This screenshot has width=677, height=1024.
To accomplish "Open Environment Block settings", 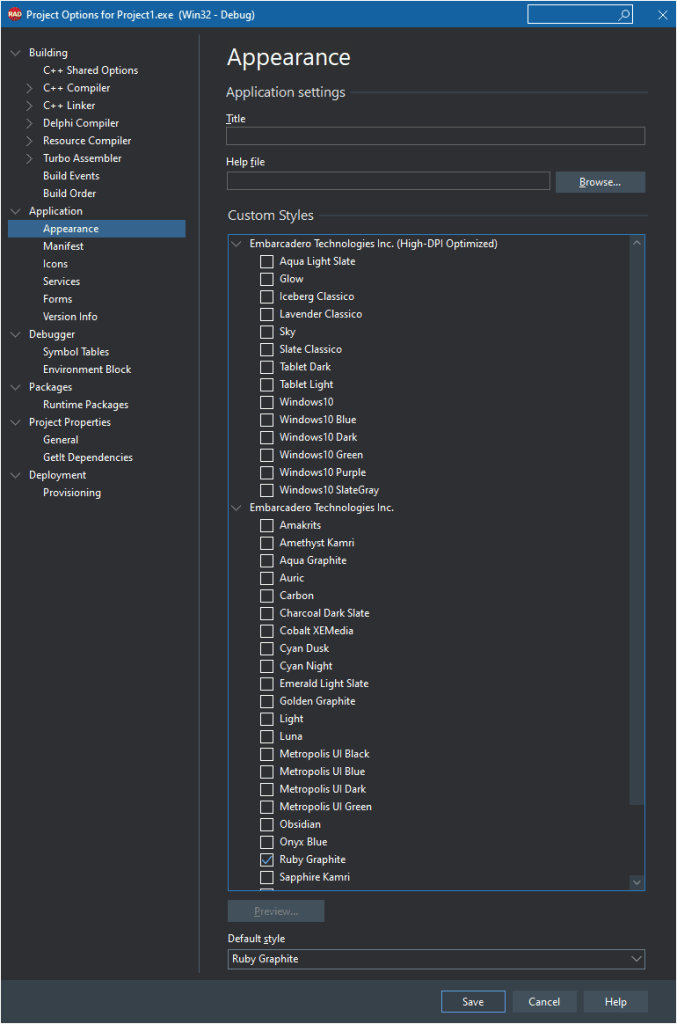I will [87, 370].
